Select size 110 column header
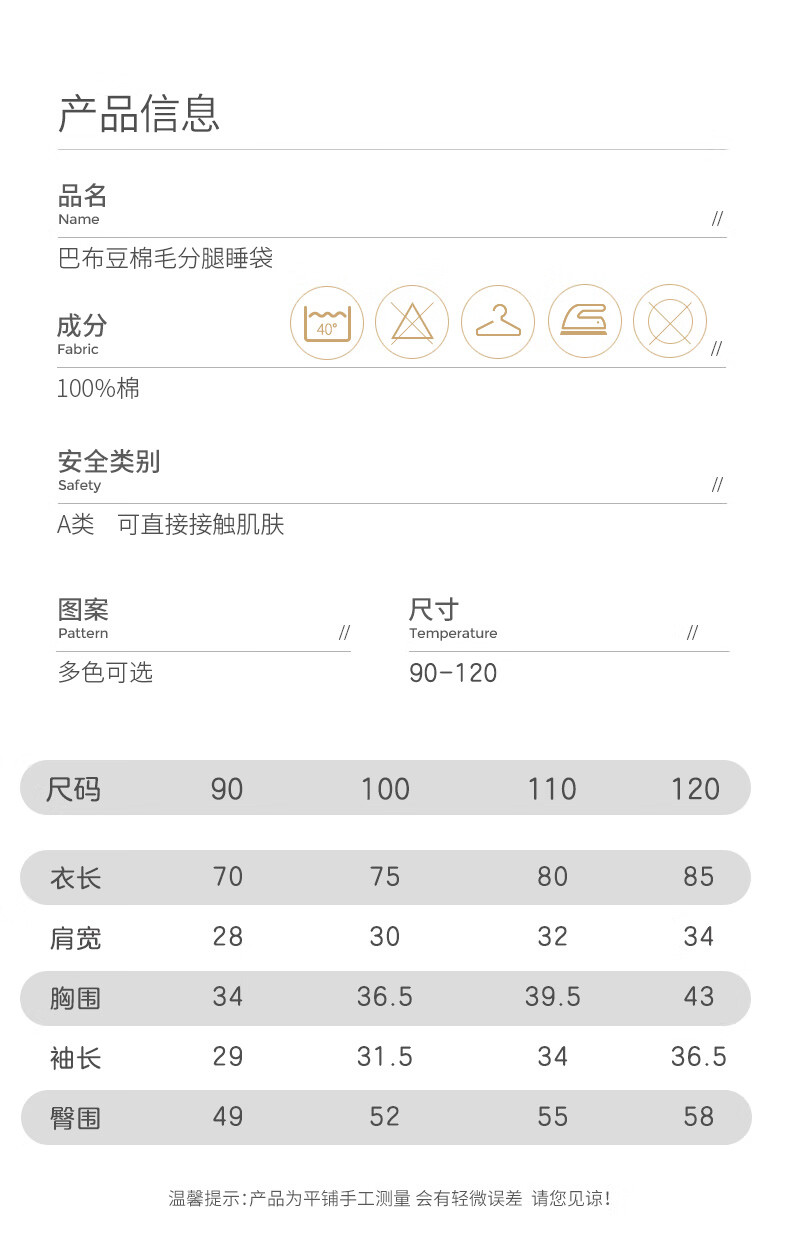The width and height of the screenshot is (790, 1241). point(552,789)
